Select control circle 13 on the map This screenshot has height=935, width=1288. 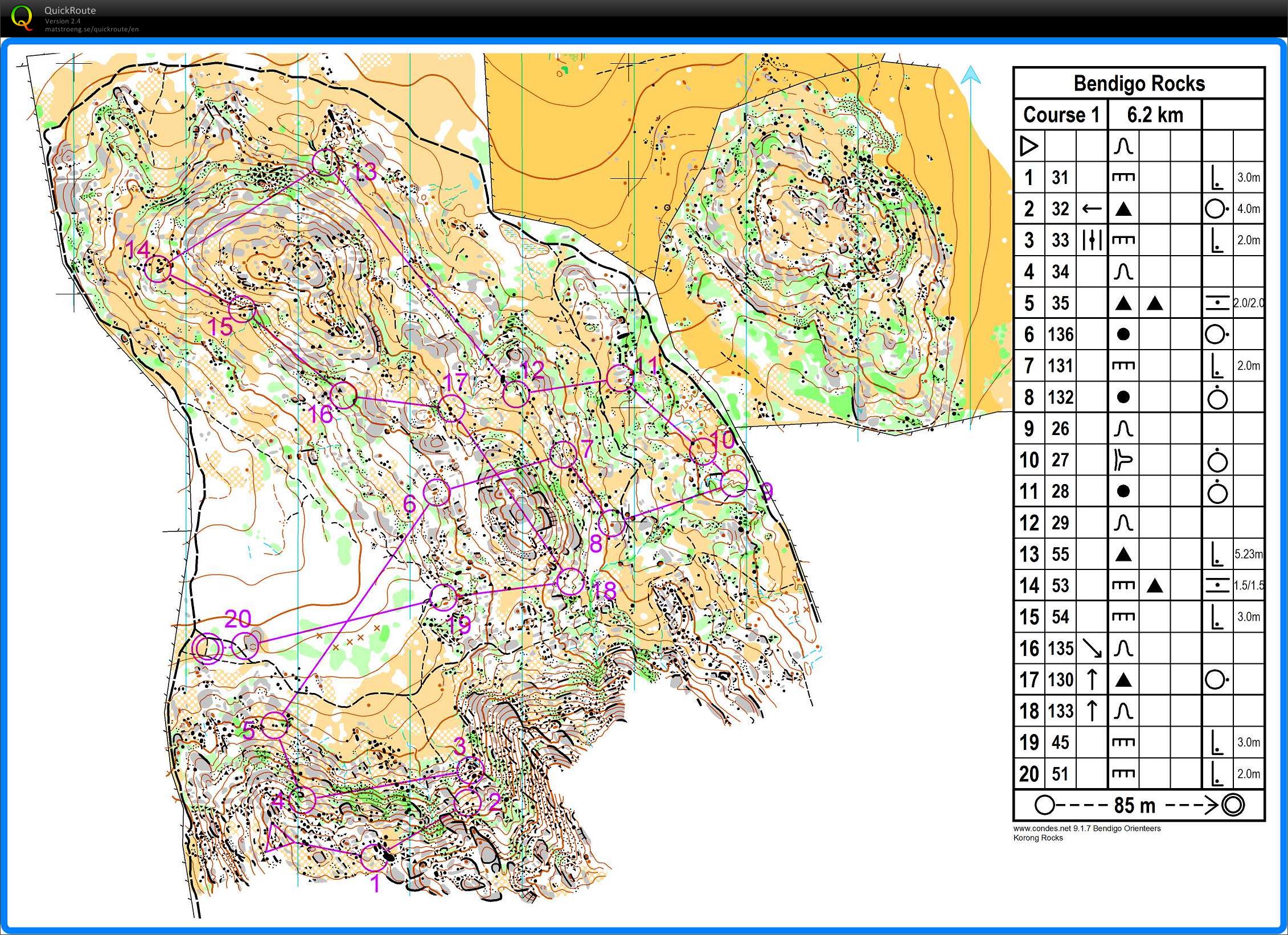326,162
